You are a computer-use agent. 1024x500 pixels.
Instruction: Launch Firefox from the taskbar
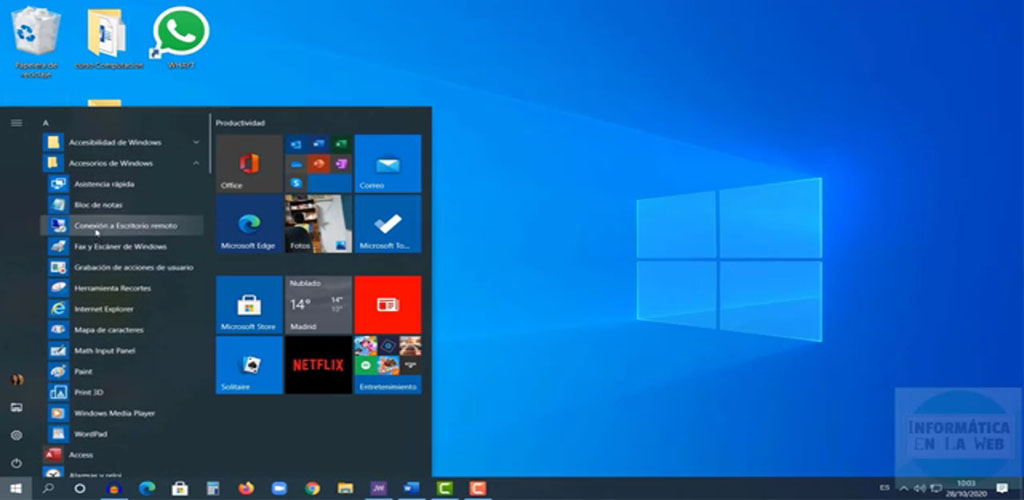point(246,488)
